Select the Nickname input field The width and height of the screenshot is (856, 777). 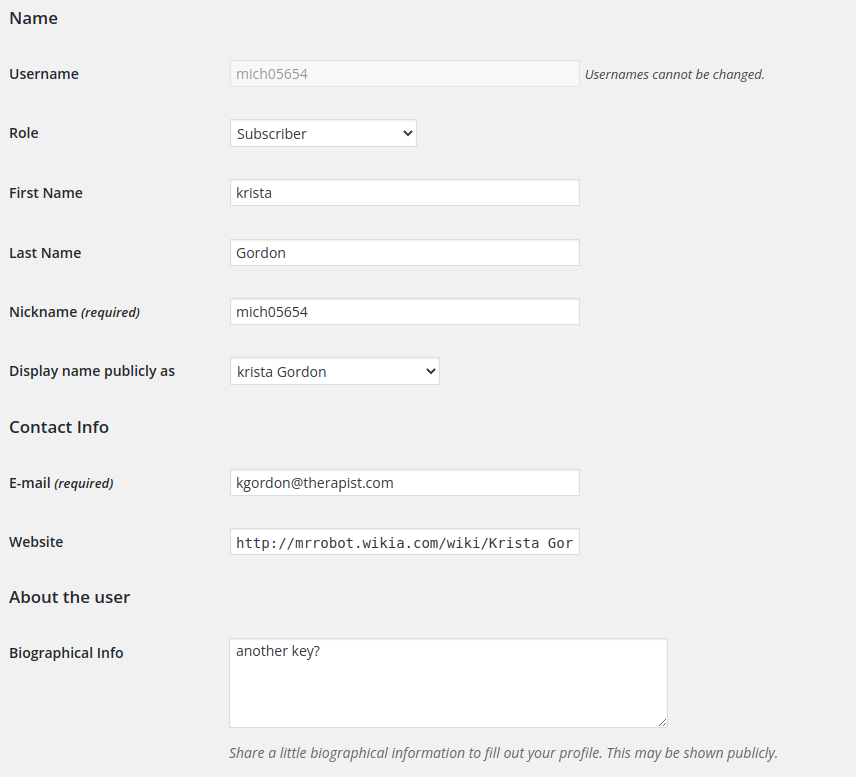pyautogui.click(x=405, y=312)
